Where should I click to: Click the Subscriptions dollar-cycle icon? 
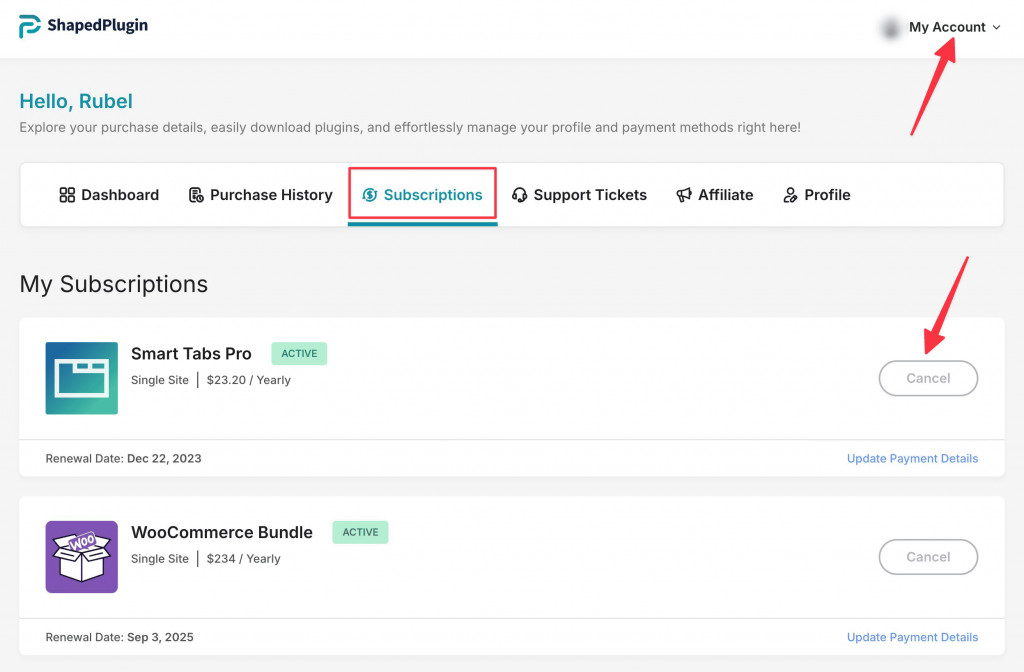tap(370, 195)
